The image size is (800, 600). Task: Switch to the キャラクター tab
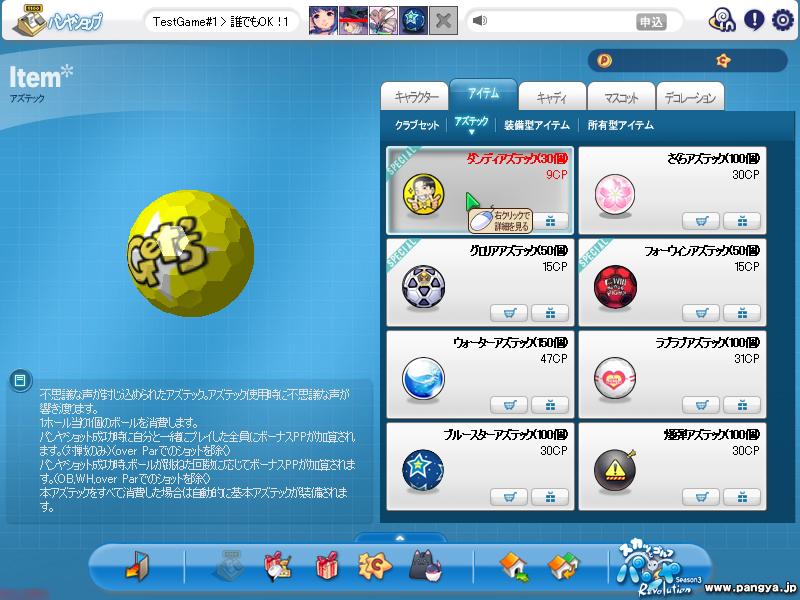point(415,96)
